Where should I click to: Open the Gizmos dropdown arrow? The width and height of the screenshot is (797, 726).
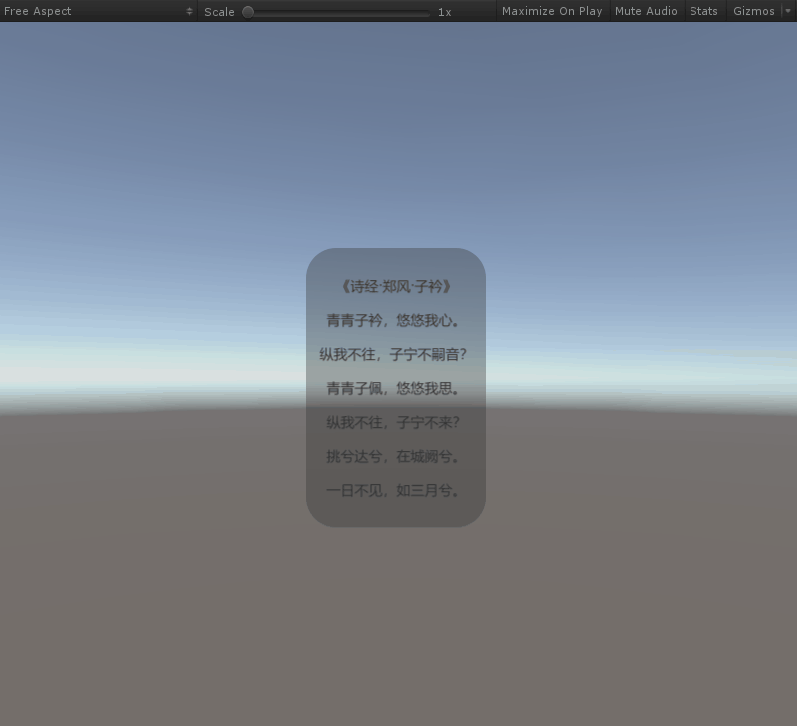(x=788, y=11)
